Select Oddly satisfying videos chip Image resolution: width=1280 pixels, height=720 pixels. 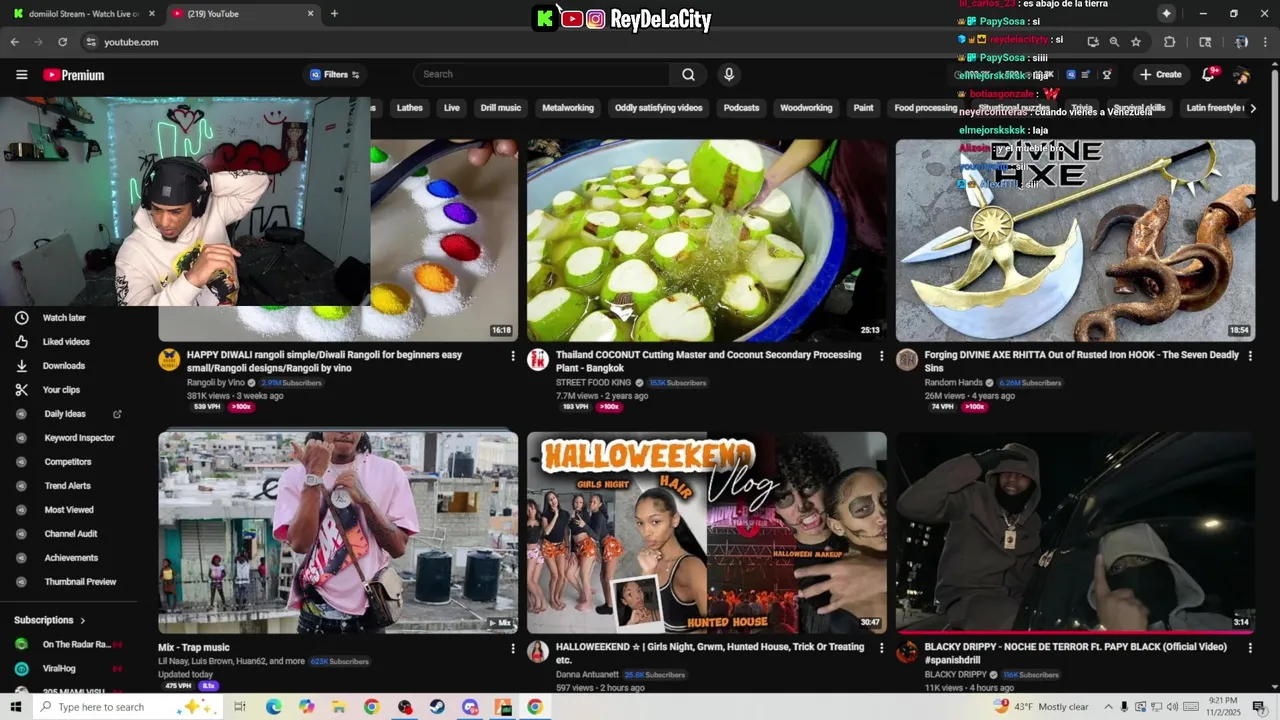tap(659, 108)
